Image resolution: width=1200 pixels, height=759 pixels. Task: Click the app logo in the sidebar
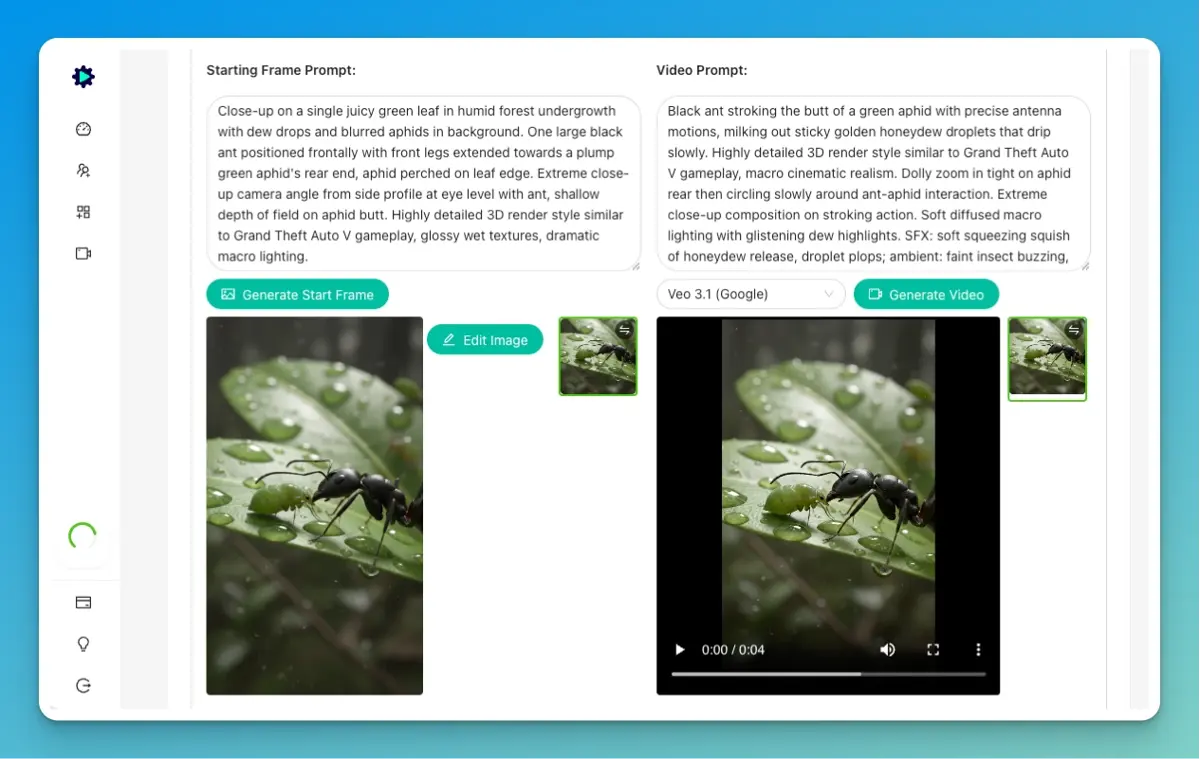point(83,77)
